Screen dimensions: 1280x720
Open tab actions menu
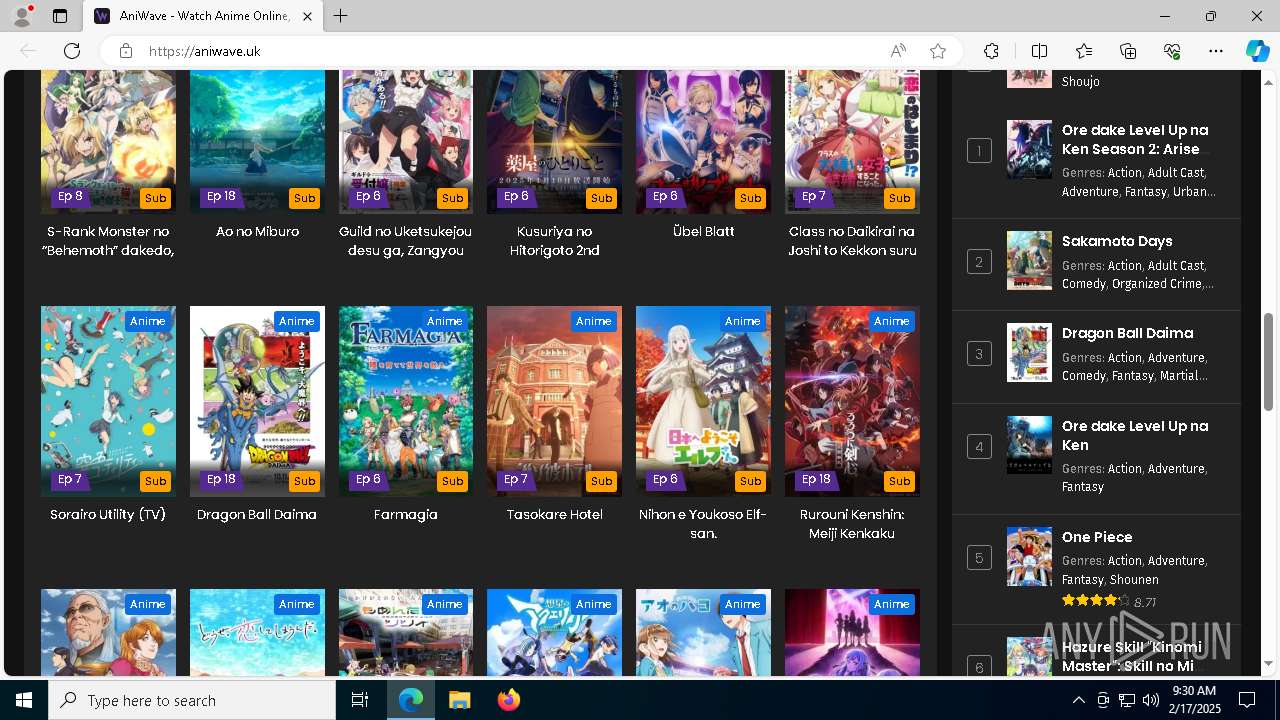(60, 16)
